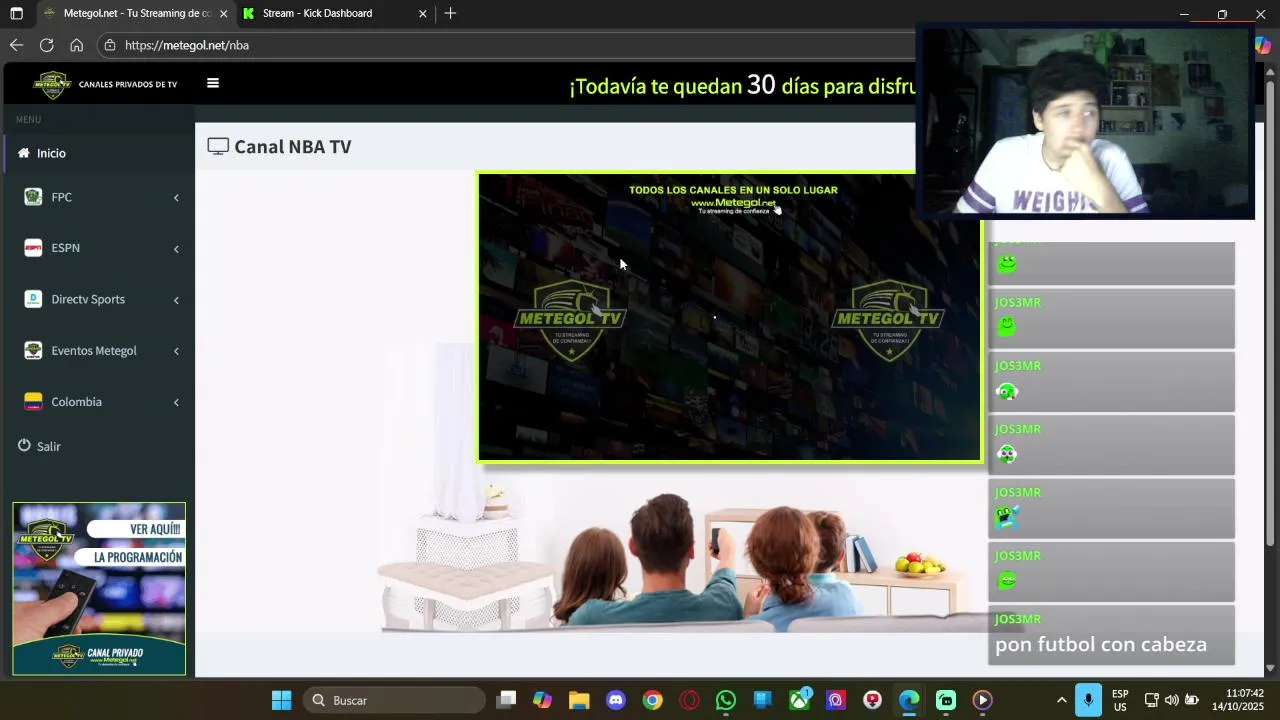Click the ESPN logo icon
This screenshot has width=1280, height=720.
point(33,248)
